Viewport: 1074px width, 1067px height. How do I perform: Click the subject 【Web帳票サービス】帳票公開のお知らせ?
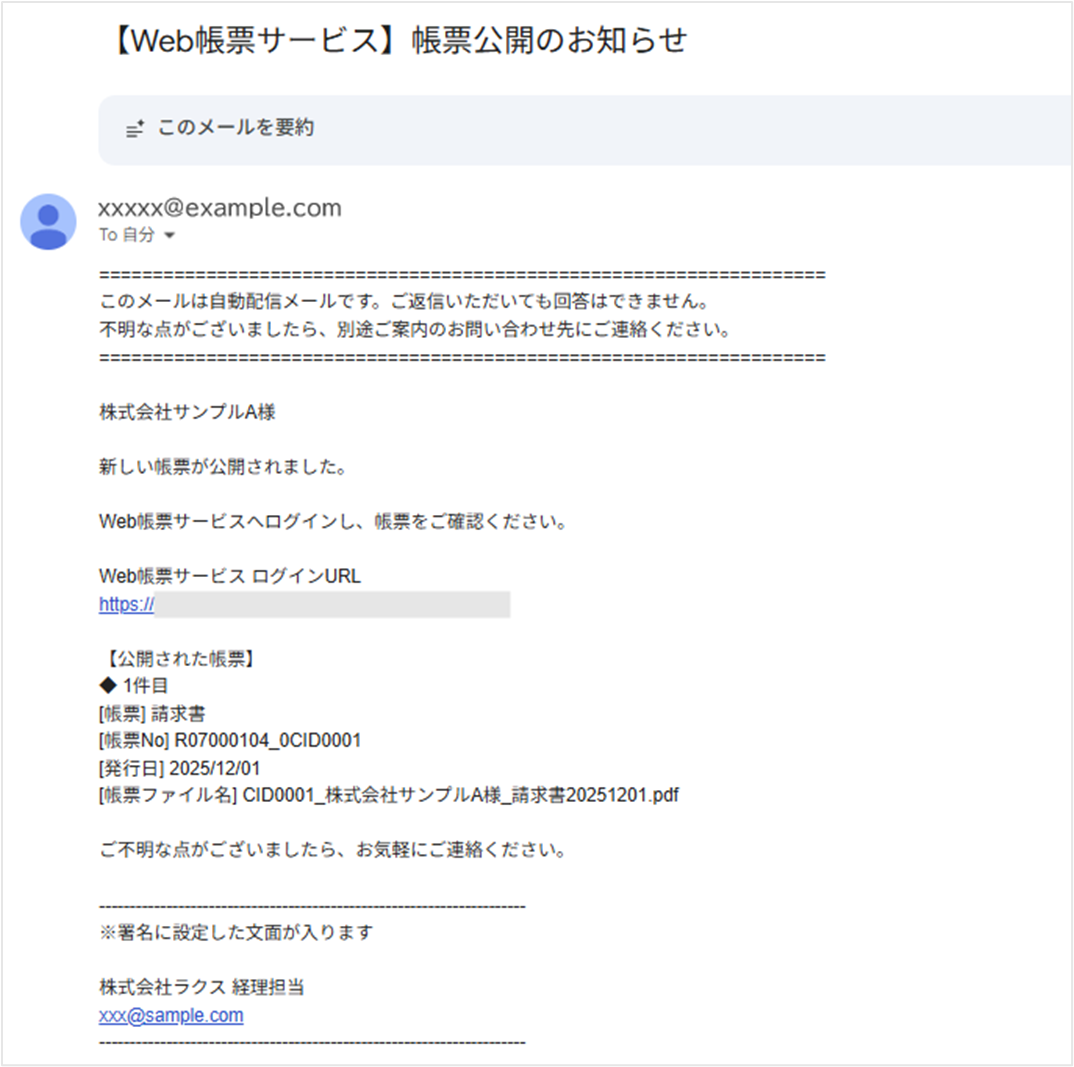click(x=396, y=40)
